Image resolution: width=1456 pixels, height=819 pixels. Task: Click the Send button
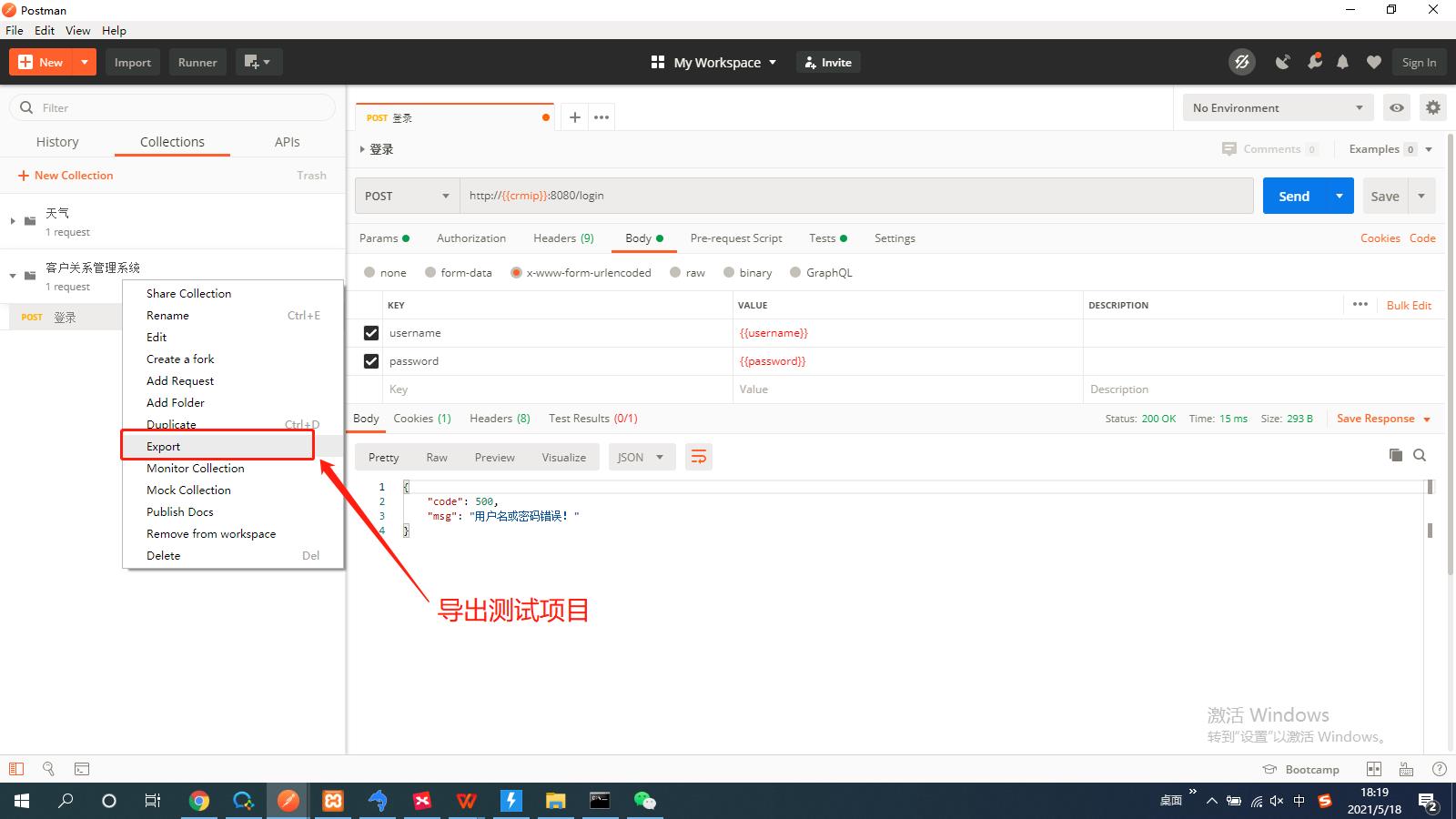1294,196
